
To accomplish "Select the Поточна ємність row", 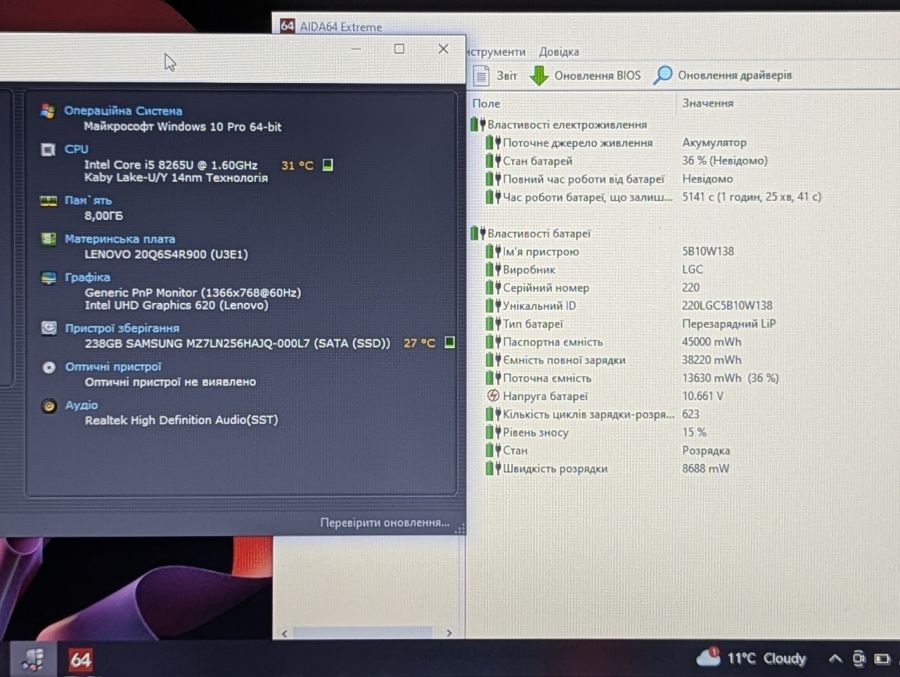I will (x=683, y=378).
